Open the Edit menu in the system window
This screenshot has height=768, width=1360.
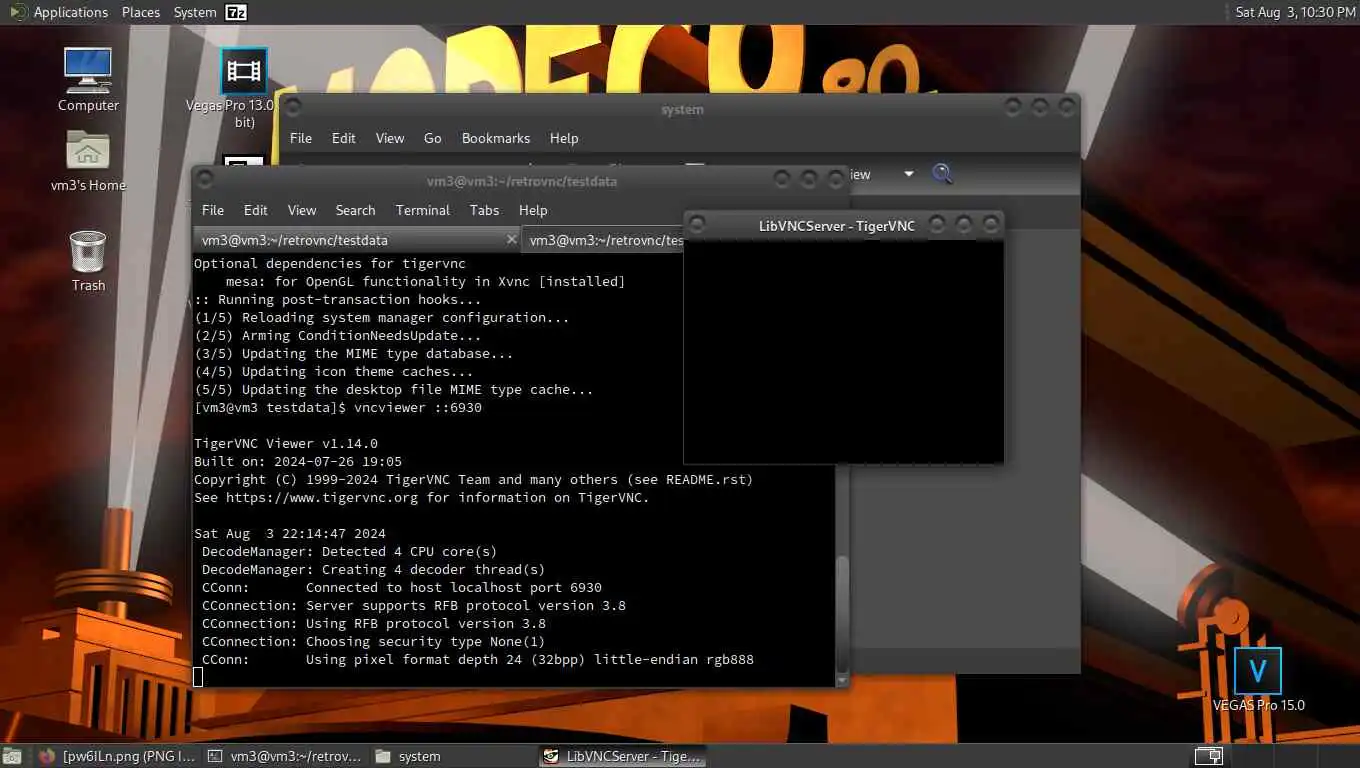(344, 138)
